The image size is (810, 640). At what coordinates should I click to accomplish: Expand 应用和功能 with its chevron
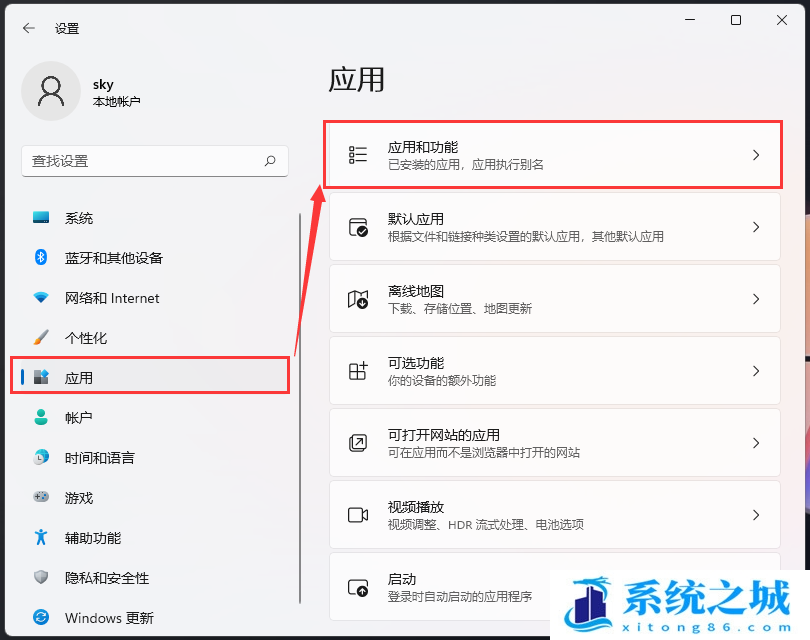(756, 155)
